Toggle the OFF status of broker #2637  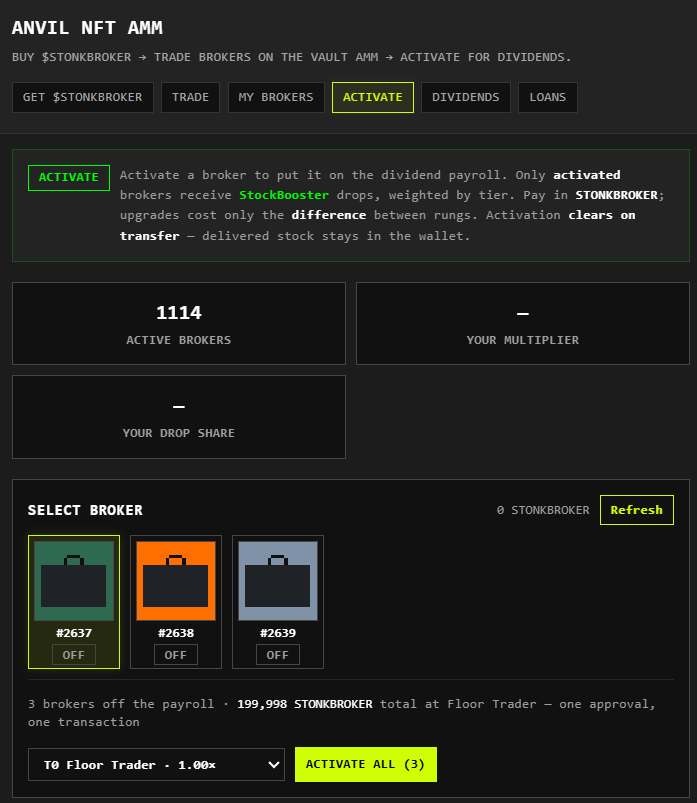coord(74,655)
